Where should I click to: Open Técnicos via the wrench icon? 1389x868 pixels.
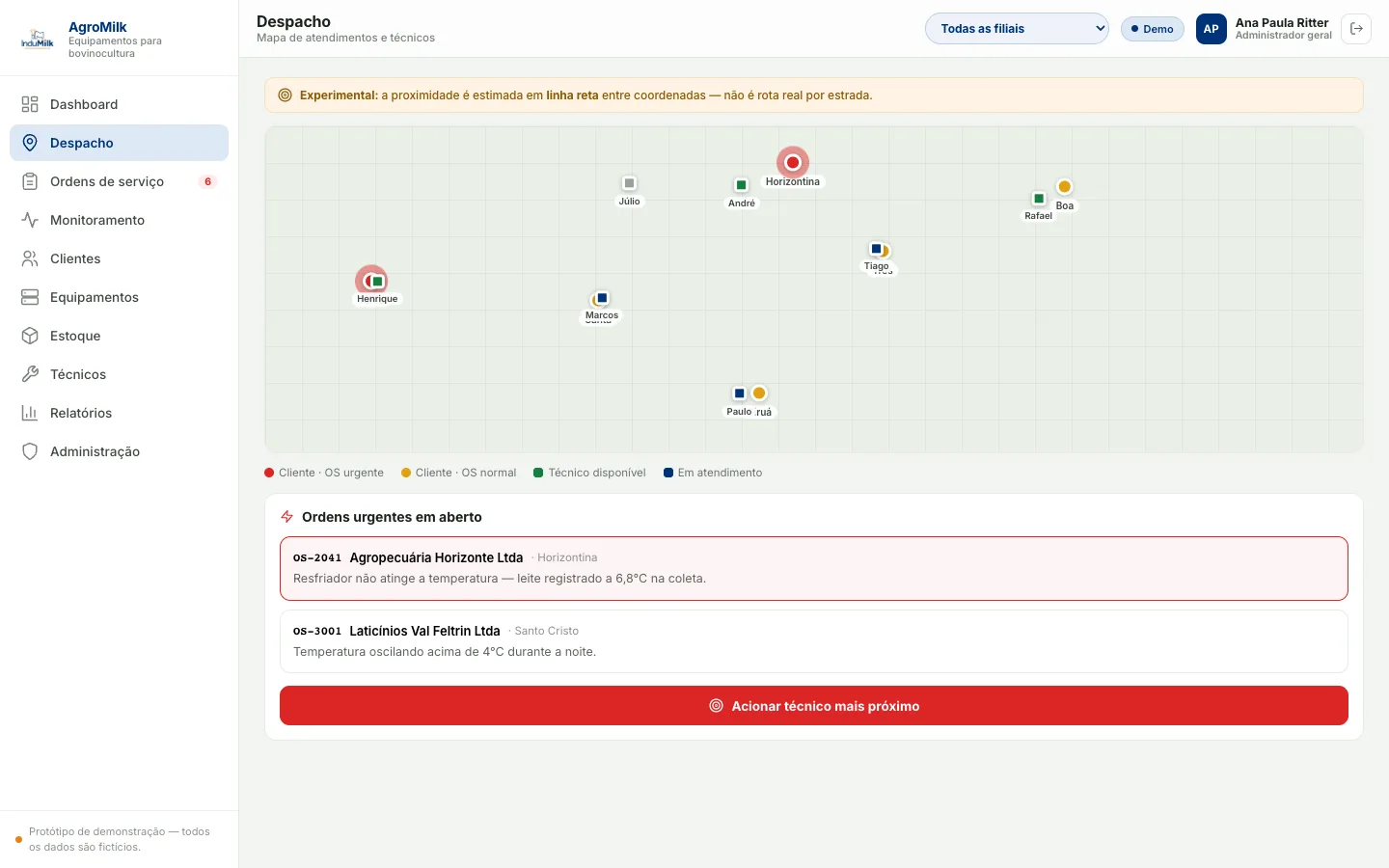pos(30,374)
